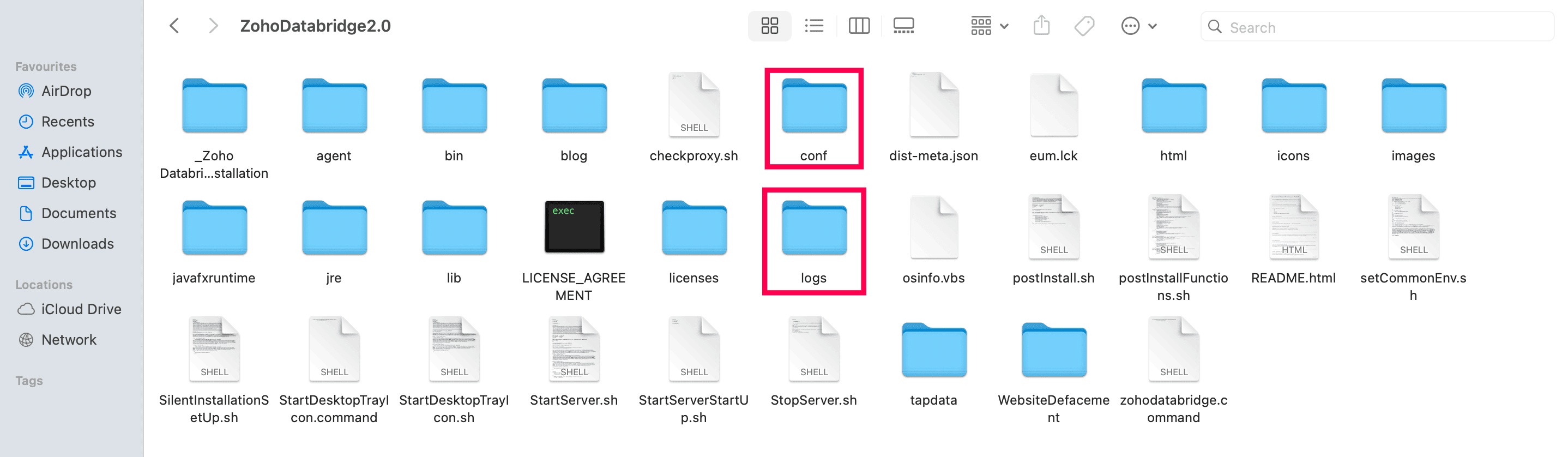Select the html folder
1568x457 pixels.
1174,106
